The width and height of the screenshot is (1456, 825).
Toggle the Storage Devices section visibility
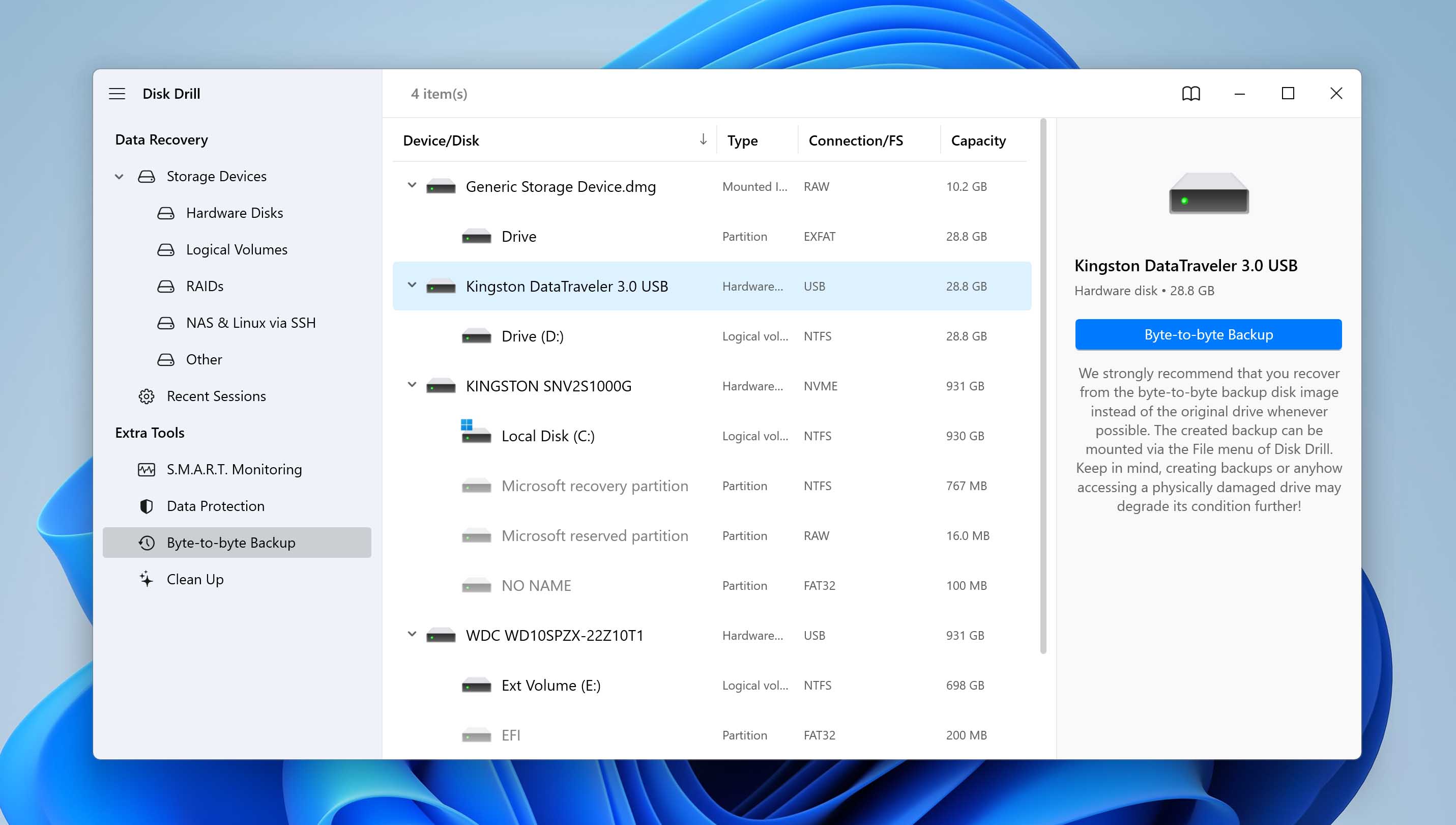pyautogui.click(x=120, y=176)
